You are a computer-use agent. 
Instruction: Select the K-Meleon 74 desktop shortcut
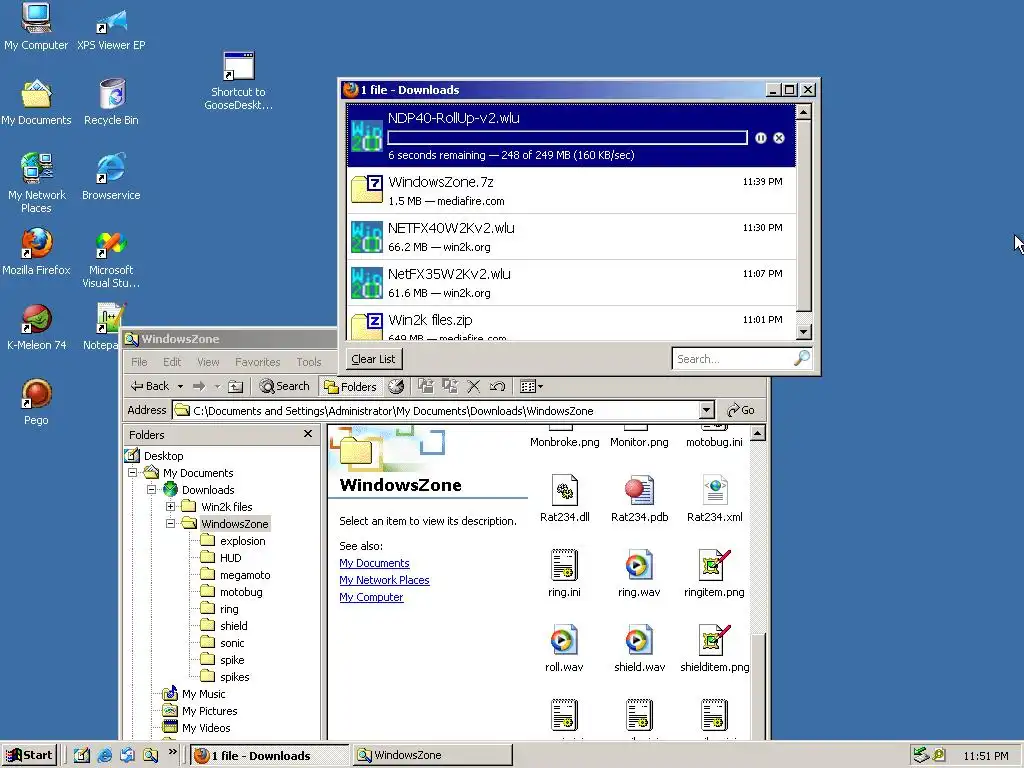coord(36,327)
